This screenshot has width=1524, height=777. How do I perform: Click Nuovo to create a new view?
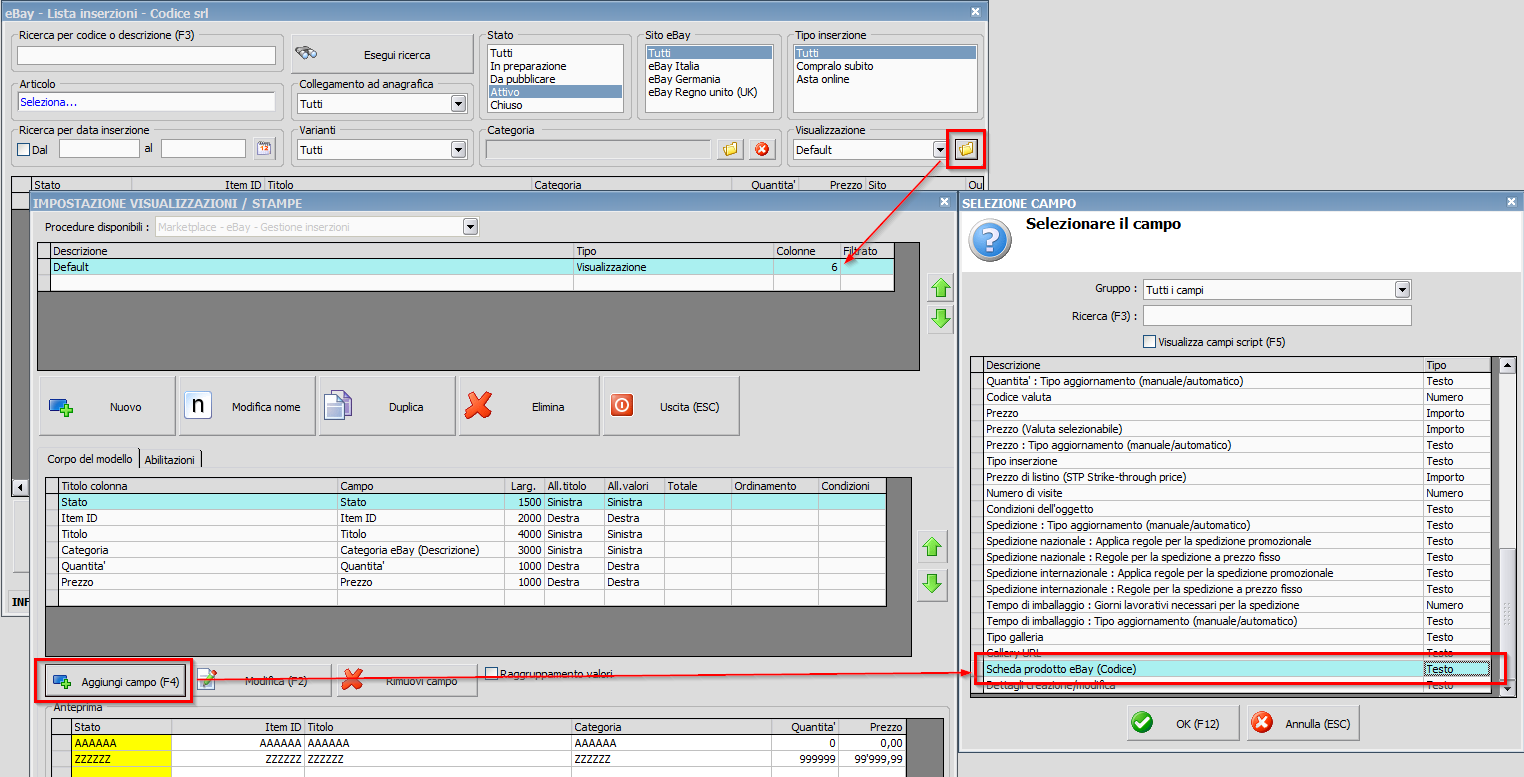107,407
